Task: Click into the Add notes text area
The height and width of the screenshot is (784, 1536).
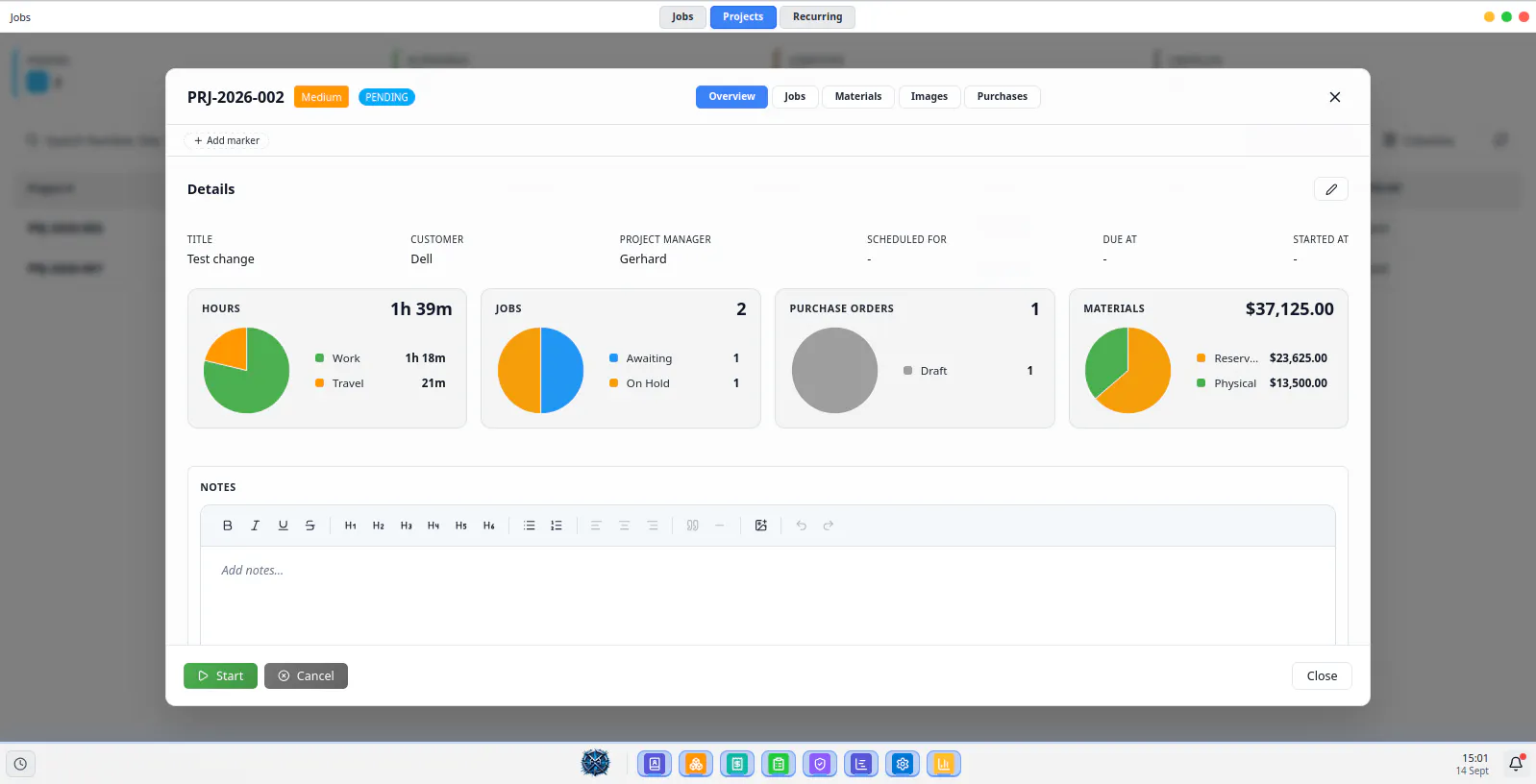Action: [x=768, y=596]
